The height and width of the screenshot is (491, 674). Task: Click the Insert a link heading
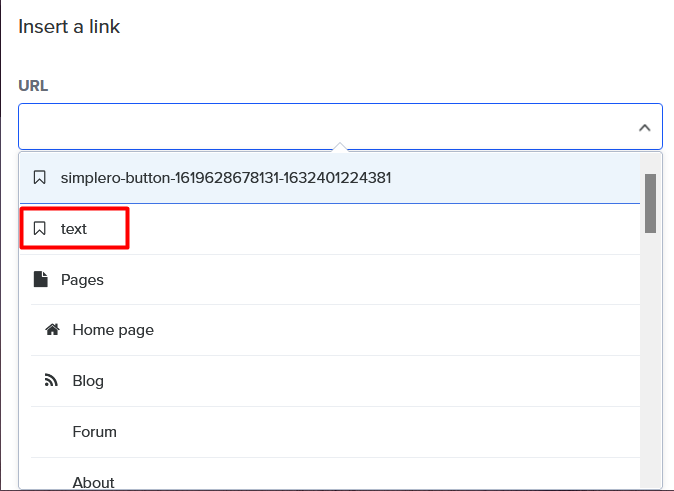point(69,27)
